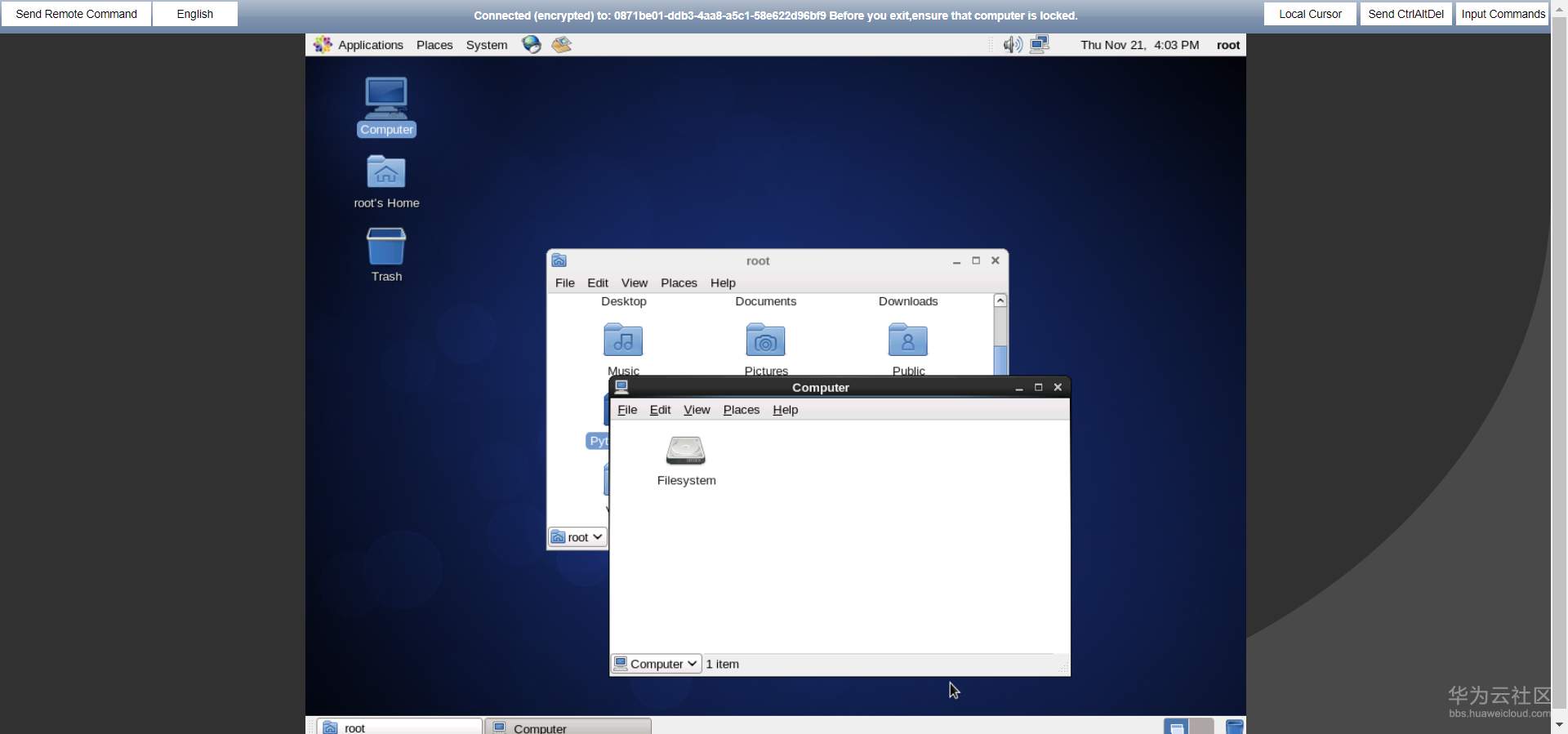
Task: Launch the mail client panel icon
Action: pos(562,45)
